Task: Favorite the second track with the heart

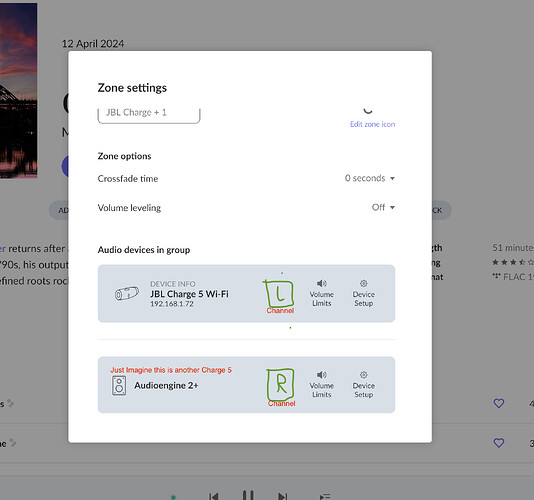Action: (499, 443)
